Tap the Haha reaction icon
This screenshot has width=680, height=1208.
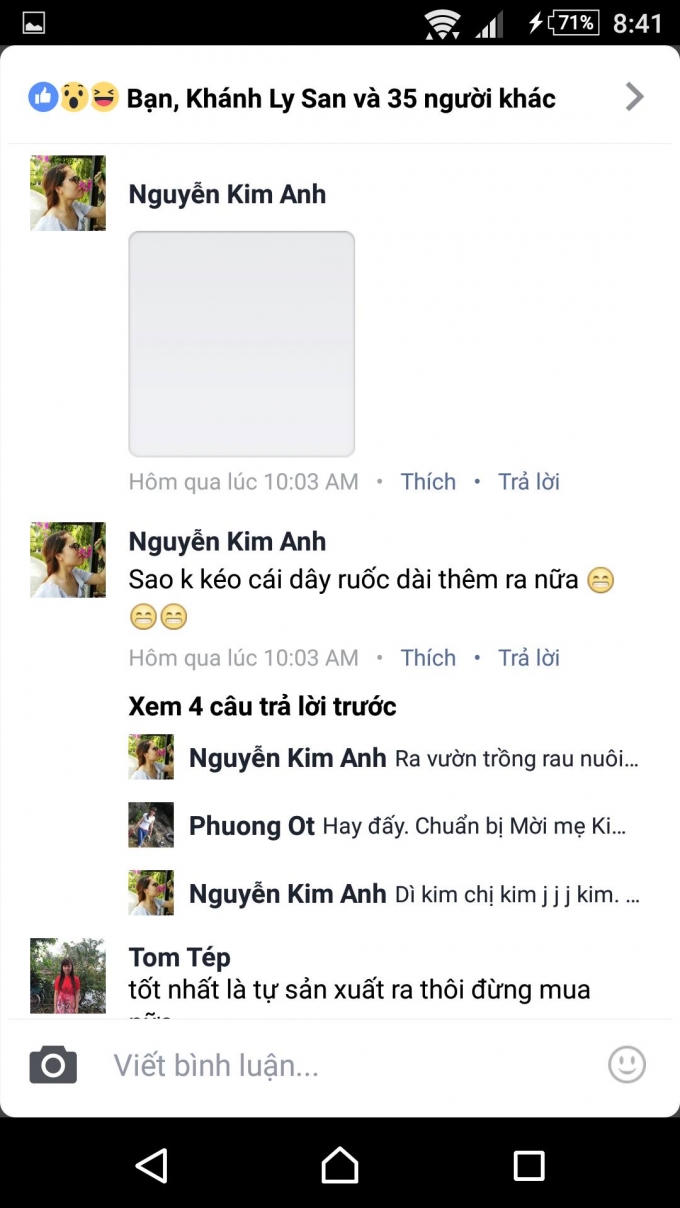click(101, 96)
